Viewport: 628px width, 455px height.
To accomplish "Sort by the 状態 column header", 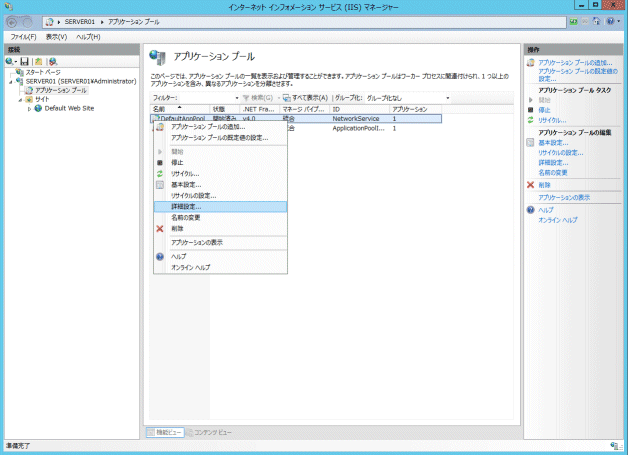I will (x=225, y=109).
